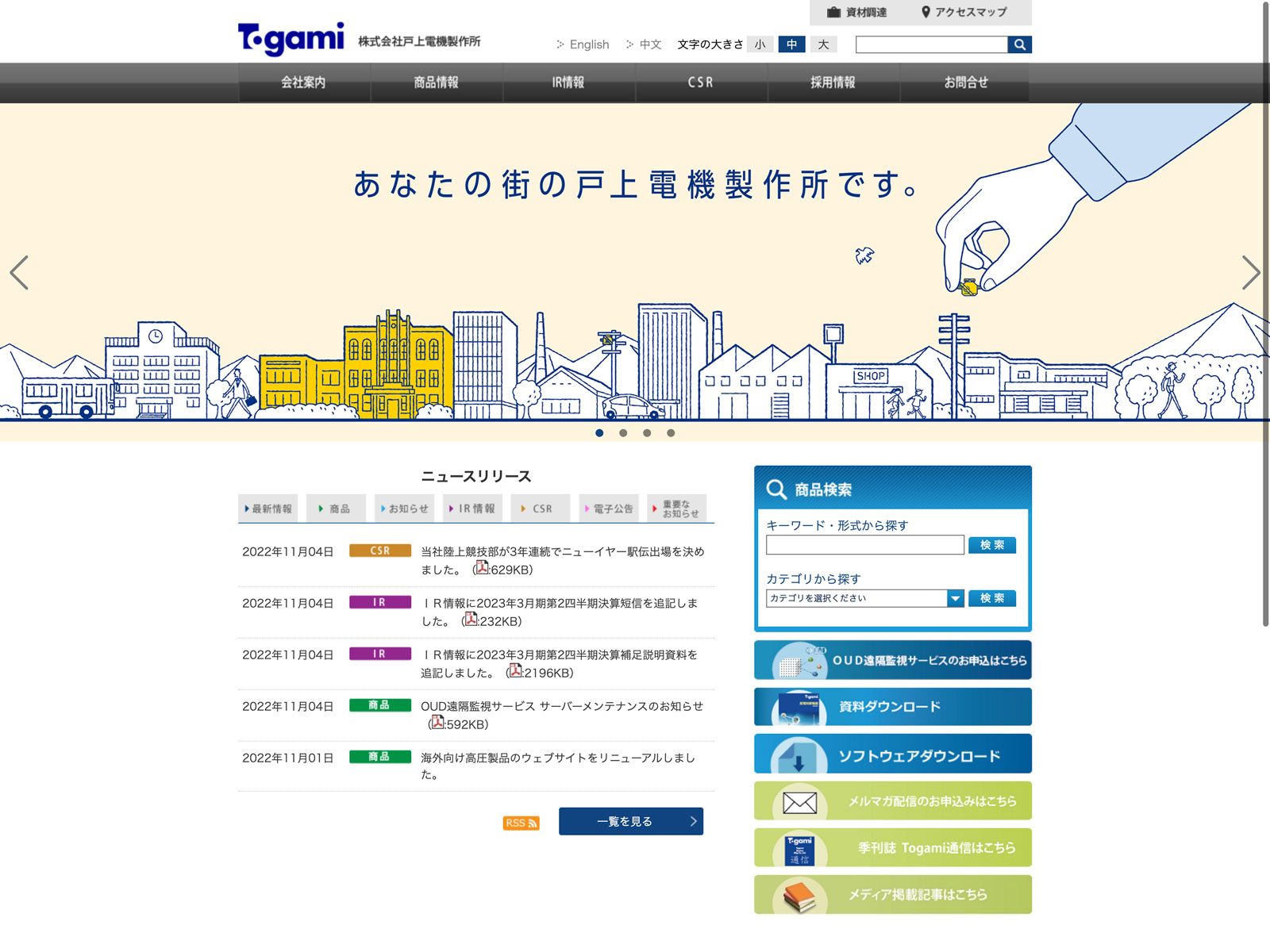Image resolution: width=1270 pixels, height=952 pixels.
Task: Select the 電子公告 news tab
Action: point(609,509)
